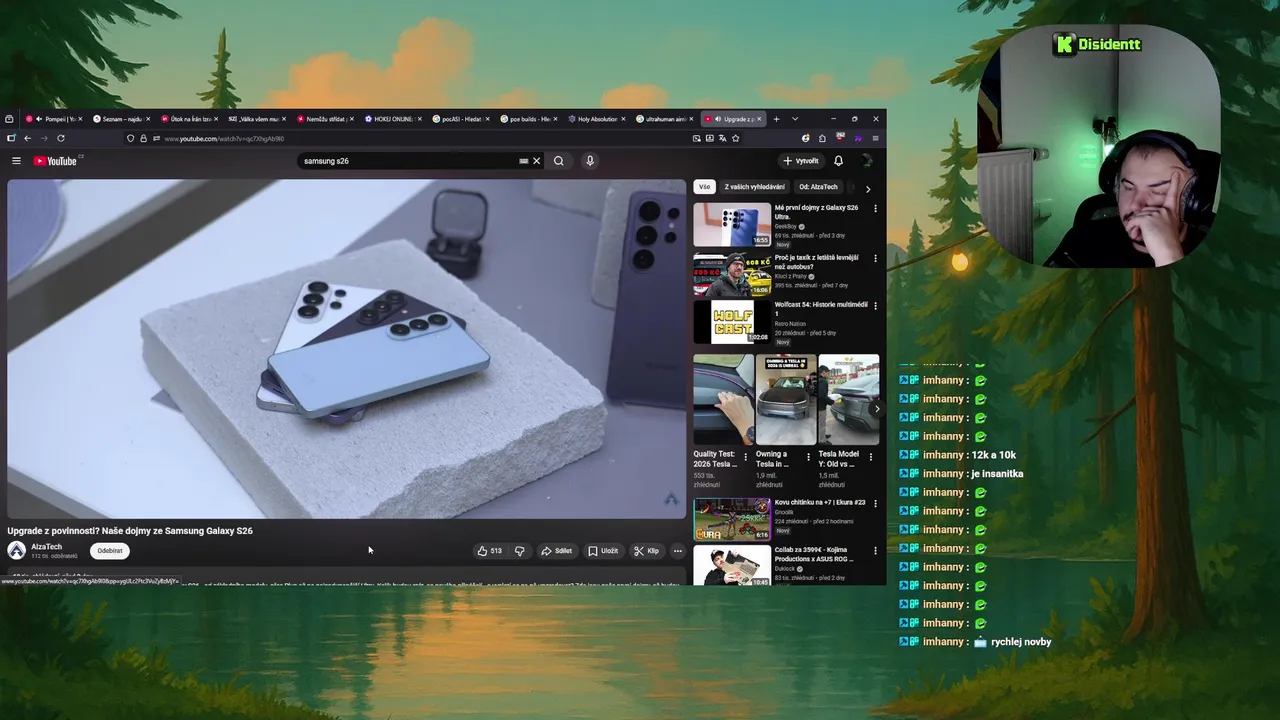Open options for 'Kovu chitinku na +7' video
The image size is (1280, 720).
[875, 504]
